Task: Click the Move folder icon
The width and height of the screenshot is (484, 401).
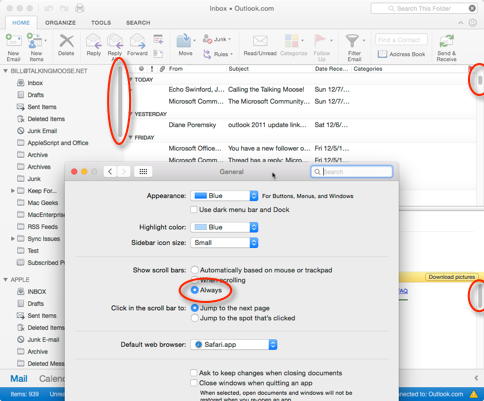Action: 184,41
